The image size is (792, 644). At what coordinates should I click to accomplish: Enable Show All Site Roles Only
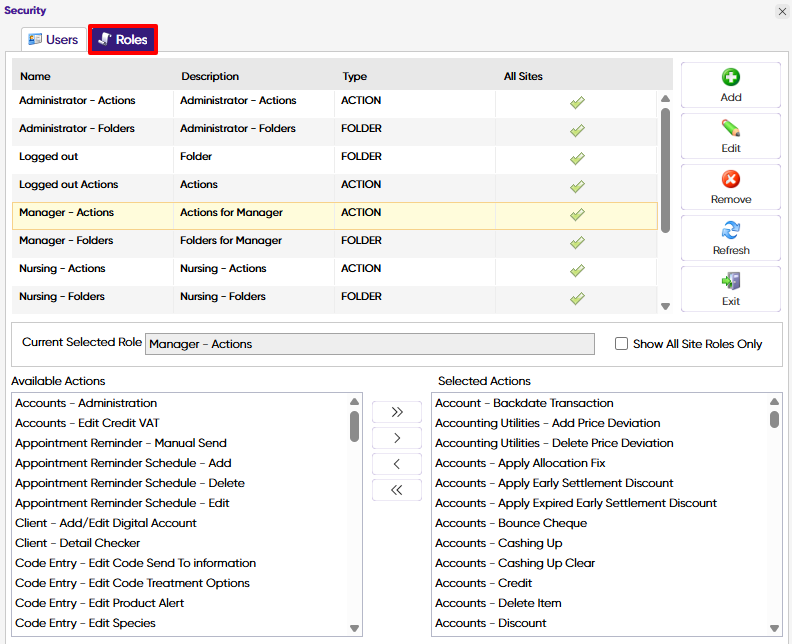[x=621, y=344]
